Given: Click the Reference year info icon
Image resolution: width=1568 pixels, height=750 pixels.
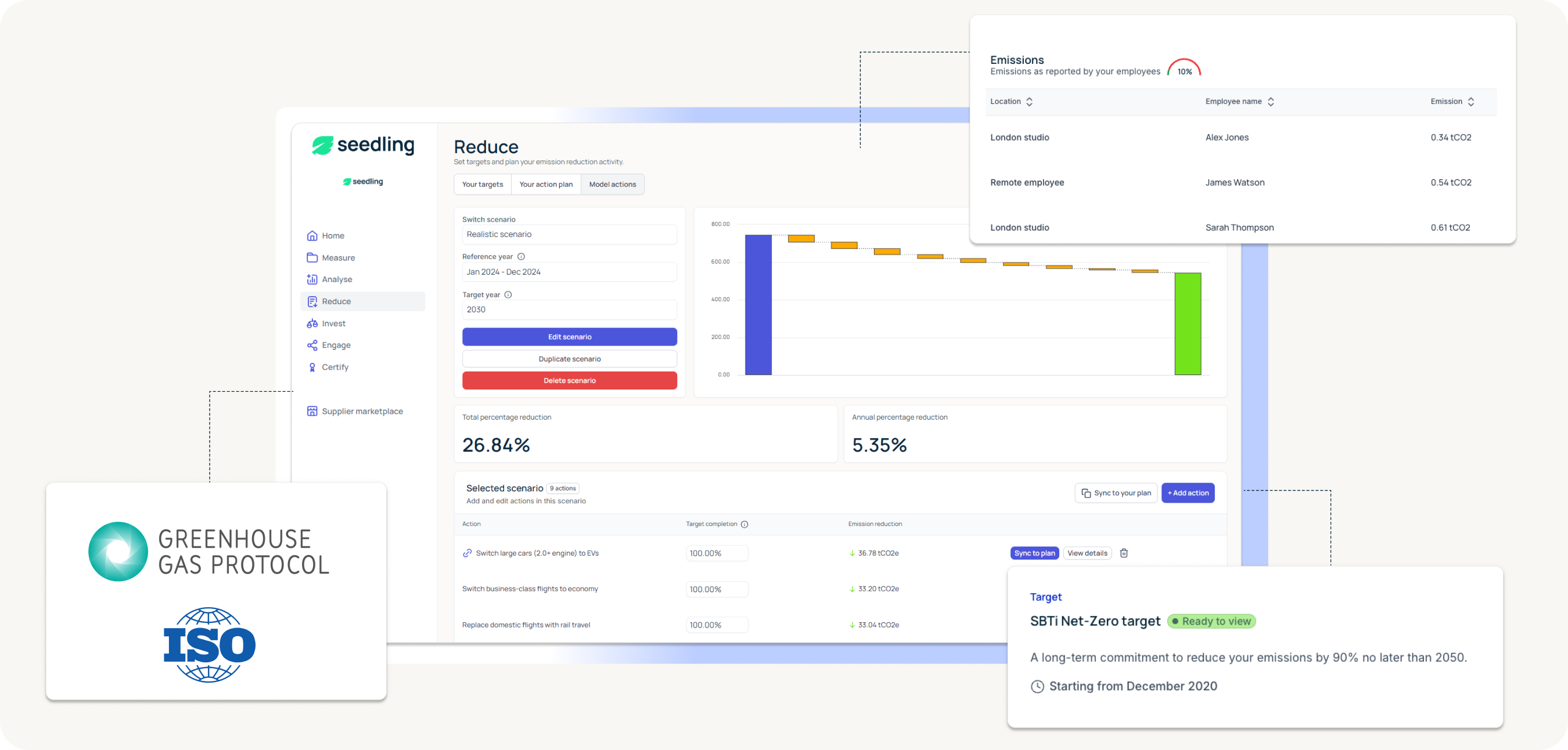Looking at the screenshot, I should (521, 257).
